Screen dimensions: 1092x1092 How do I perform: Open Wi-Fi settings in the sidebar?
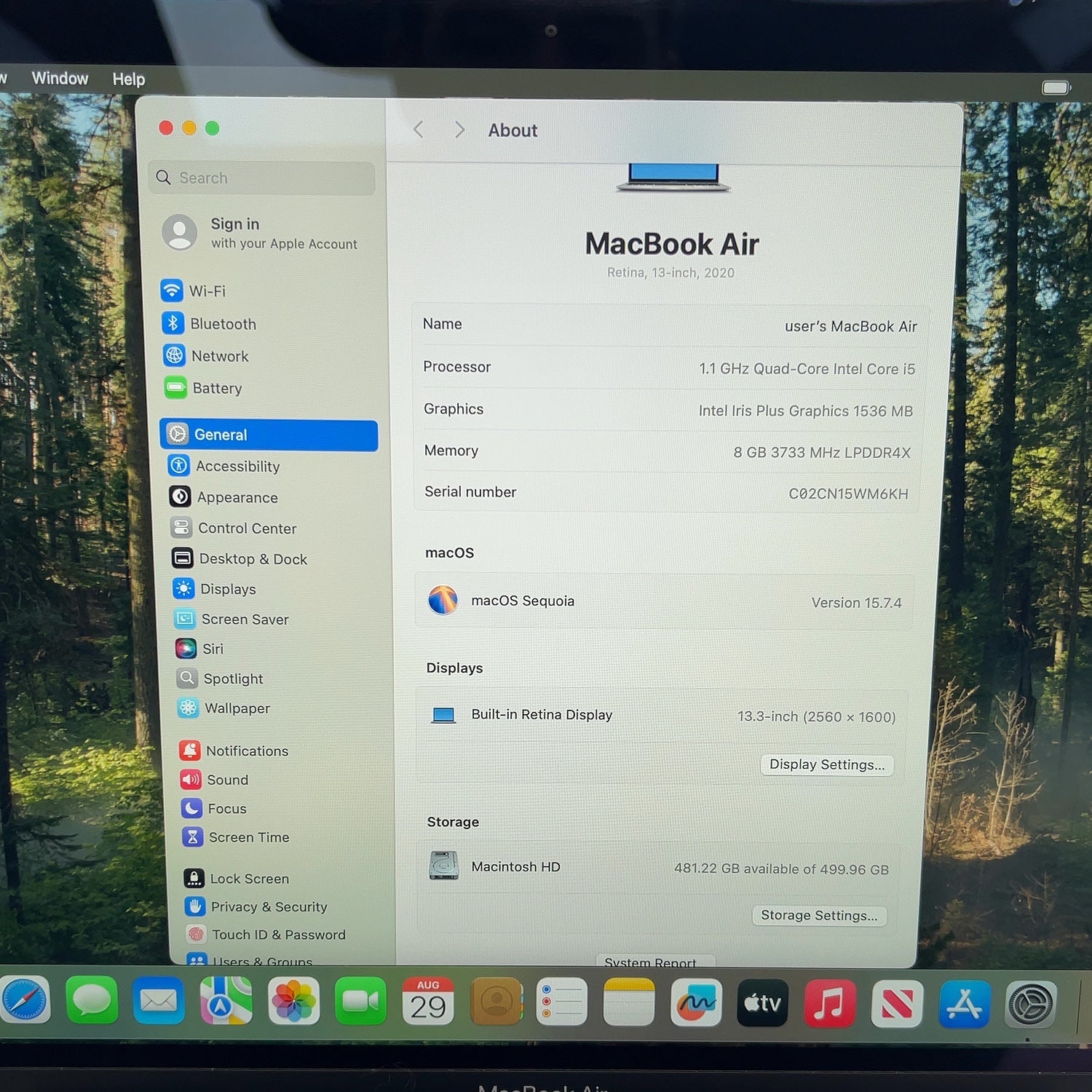coord(194,290)
